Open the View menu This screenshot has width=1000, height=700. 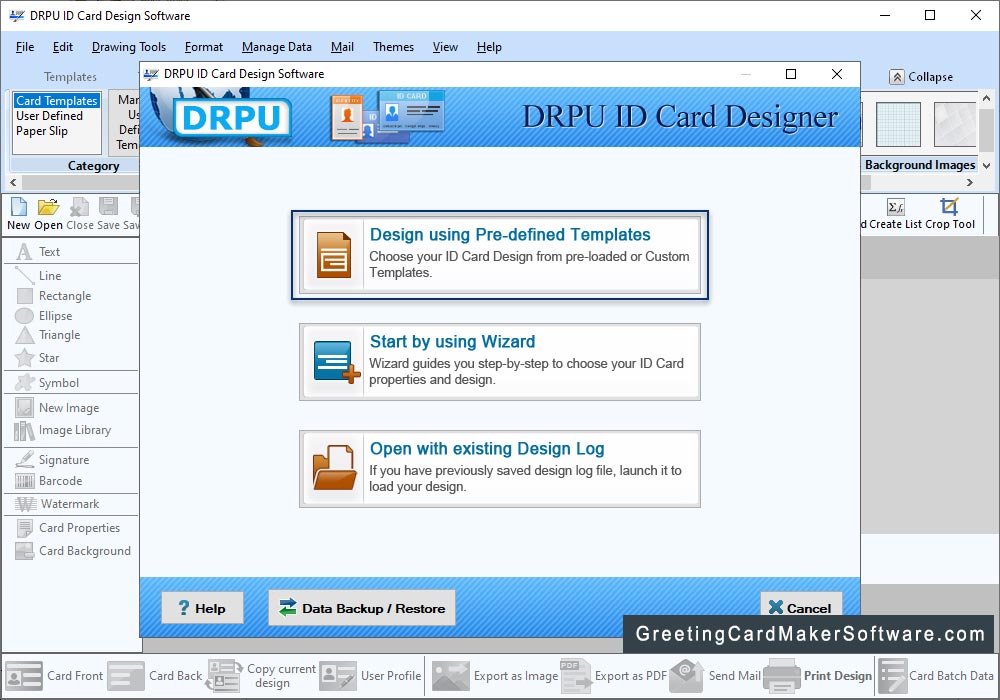(x=445, y=47)
